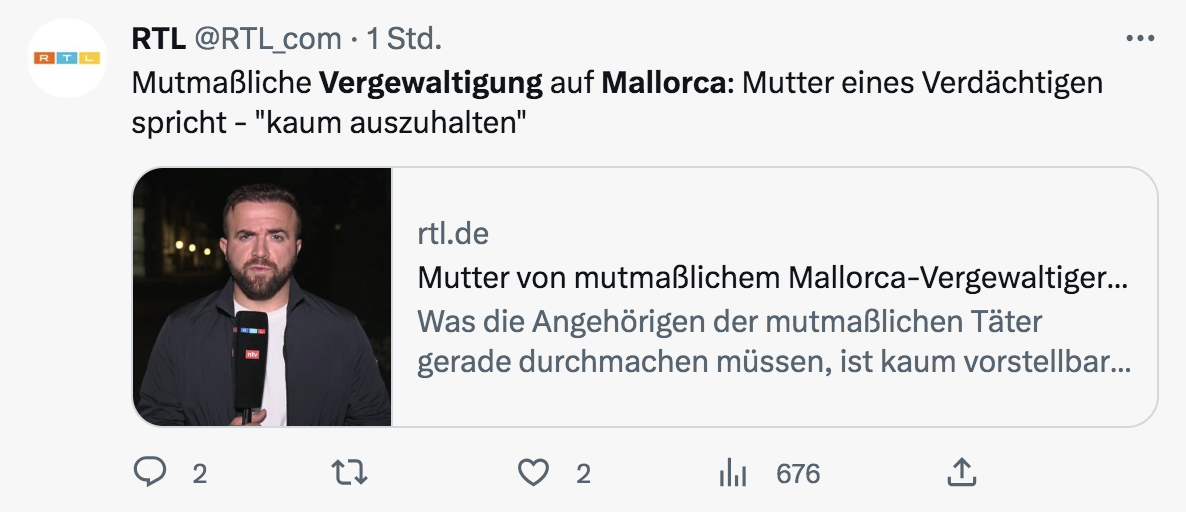Viewport: 1186px width, 512px height.
Task: Click the 676 views count
Action: 797,473
